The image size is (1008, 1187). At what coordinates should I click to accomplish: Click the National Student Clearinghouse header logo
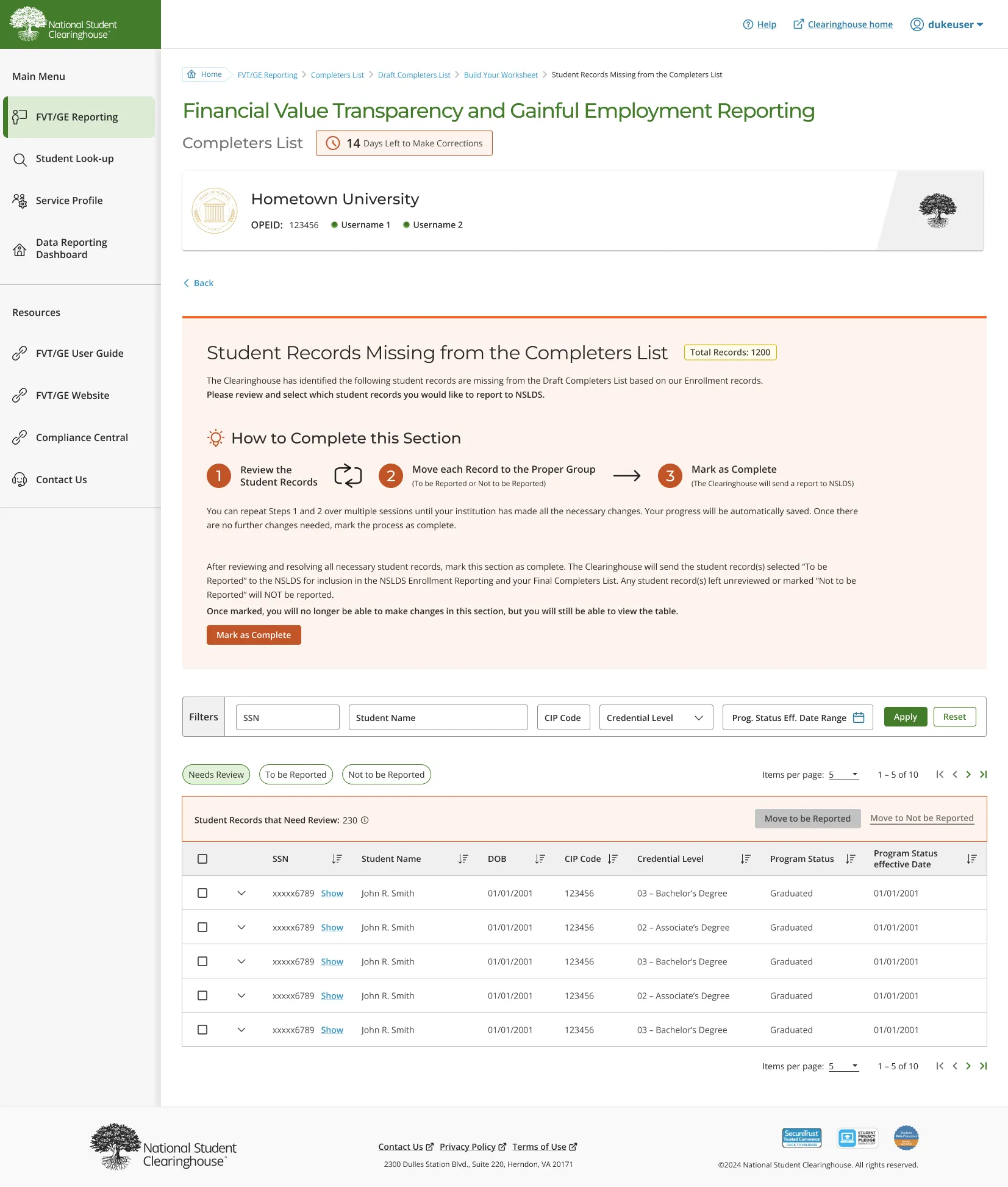click(x=63, y=24)
